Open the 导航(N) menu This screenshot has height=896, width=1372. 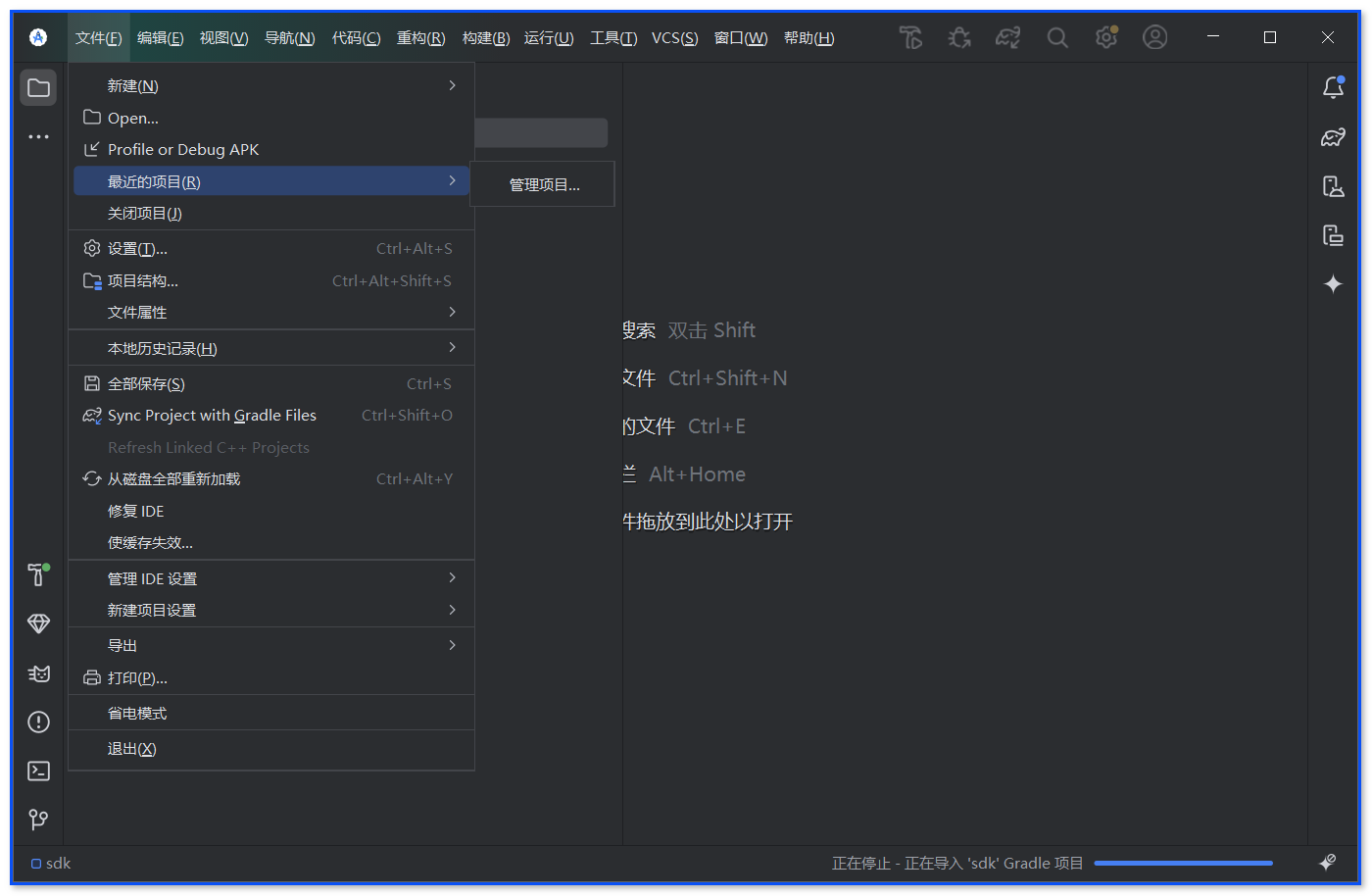point(290,38)
